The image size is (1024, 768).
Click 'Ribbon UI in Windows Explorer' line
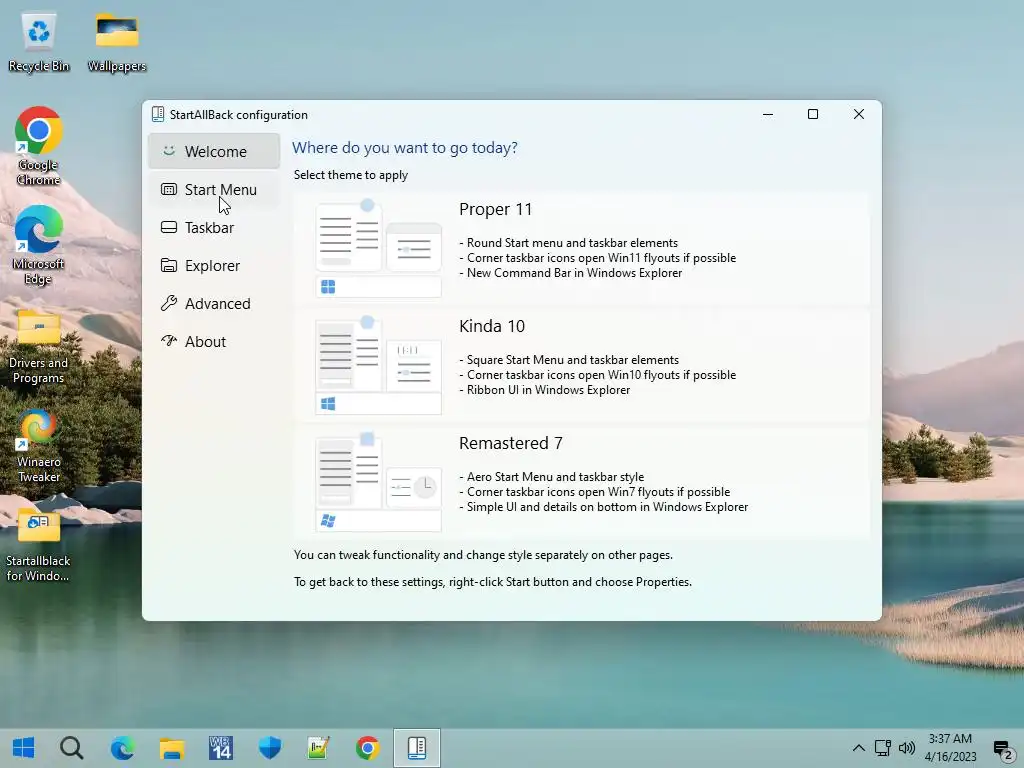[545, 390]
